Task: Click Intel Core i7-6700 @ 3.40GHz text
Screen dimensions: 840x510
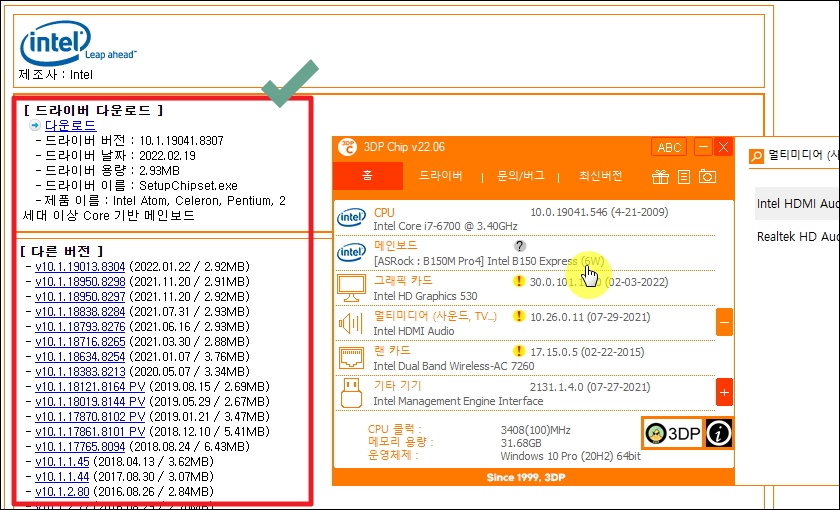Action: coord(445,226)
